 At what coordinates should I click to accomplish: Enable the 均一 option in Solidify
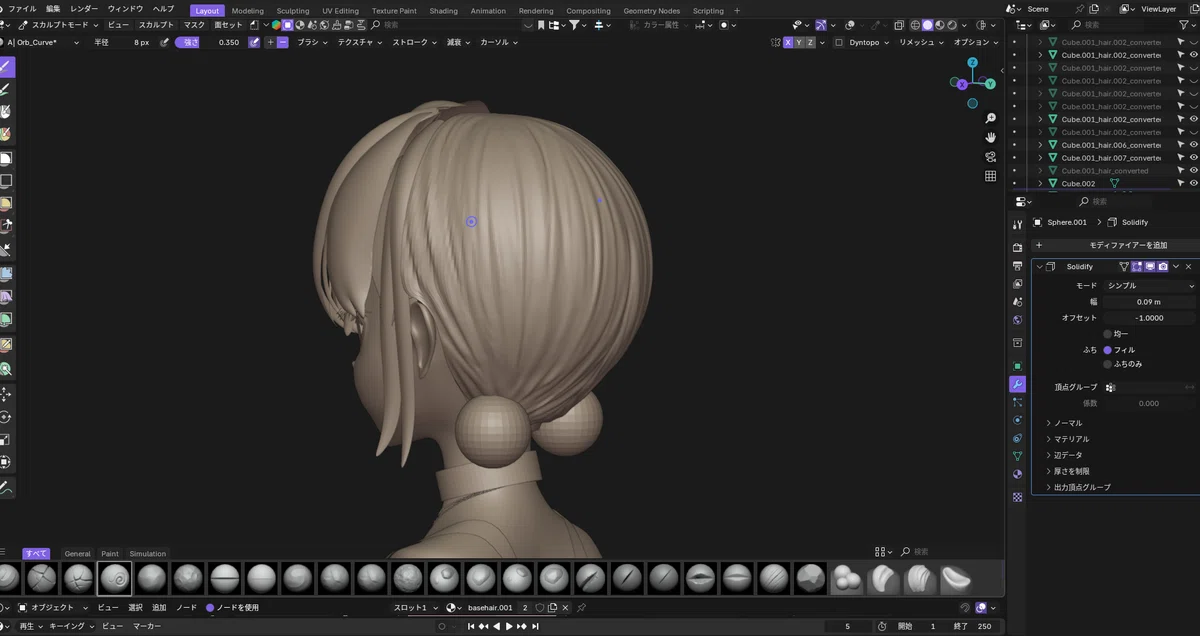point(1107,334)
